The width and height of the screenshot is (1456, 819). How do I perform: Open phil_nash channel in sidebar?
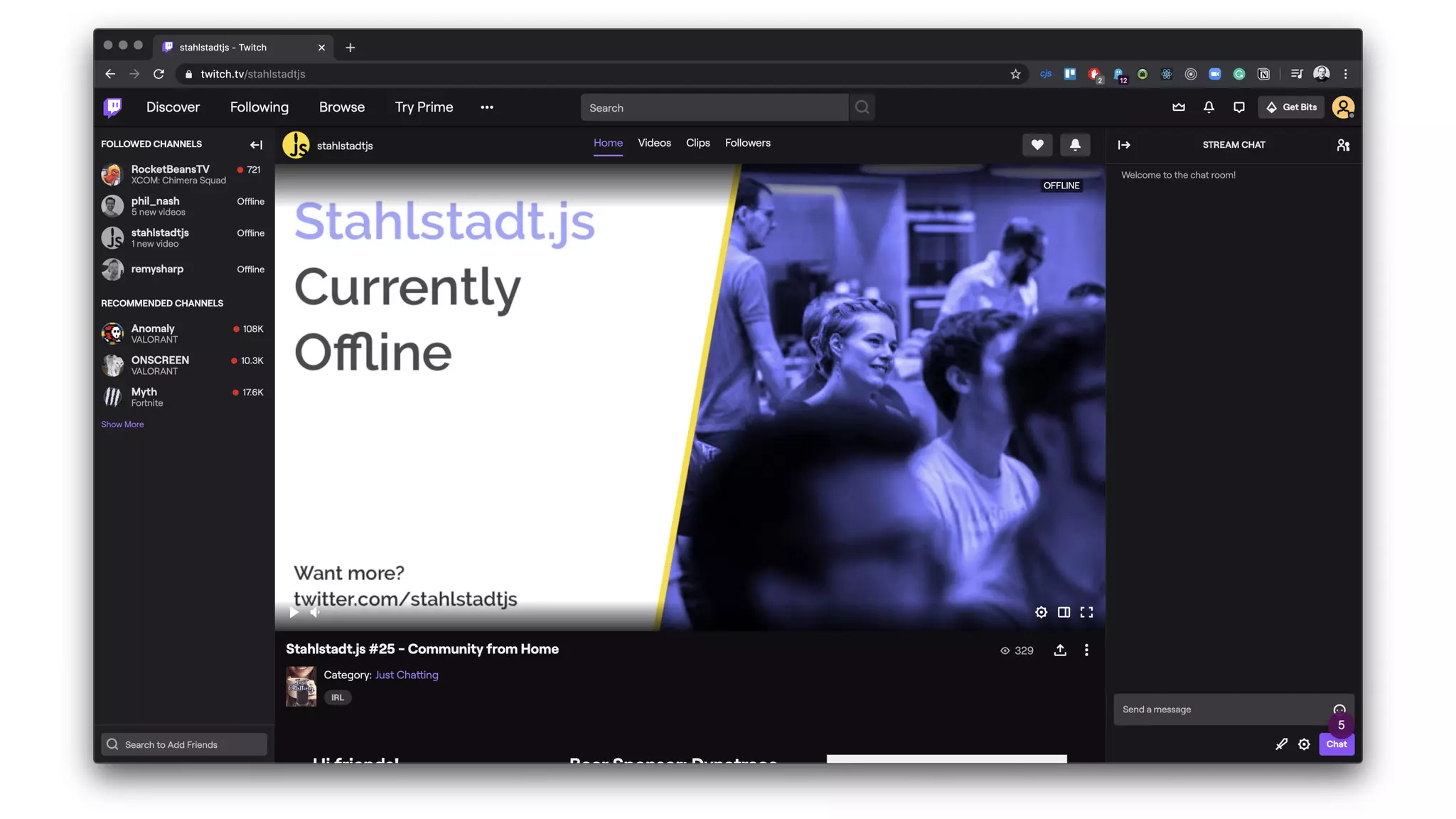click(x=183, y=206)
